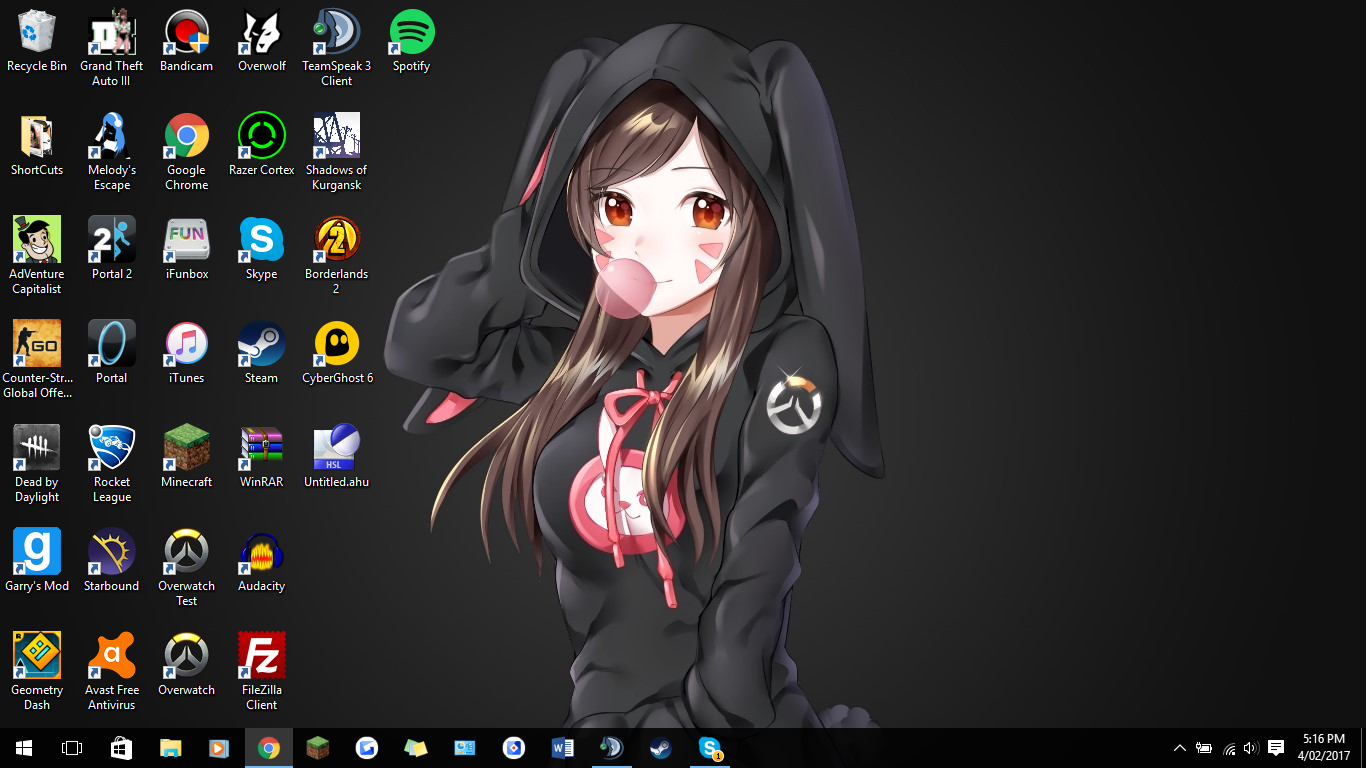Select the Borderlands 2 icon

336,256
